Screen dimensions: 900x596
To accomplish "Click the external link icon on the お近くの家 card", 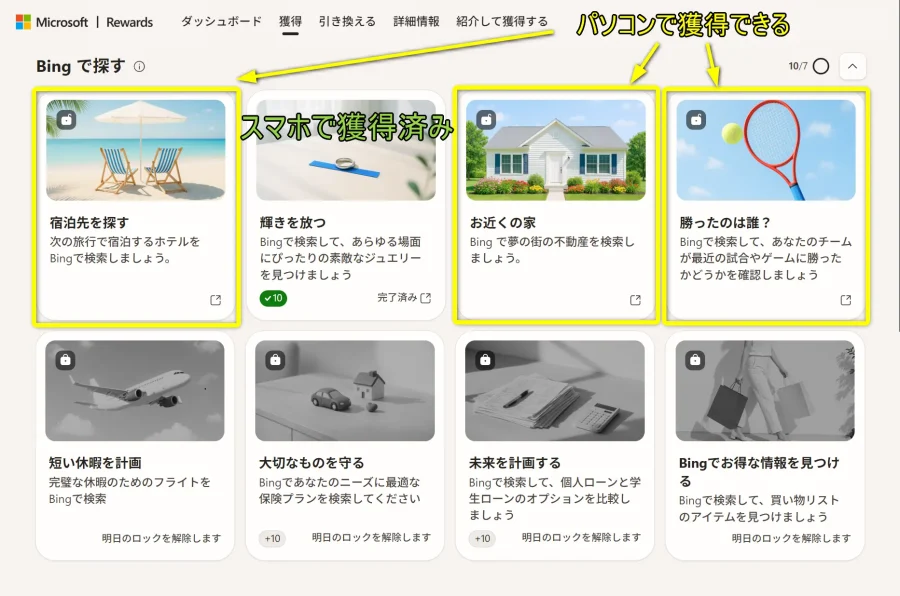I will (x=635, y=300).
